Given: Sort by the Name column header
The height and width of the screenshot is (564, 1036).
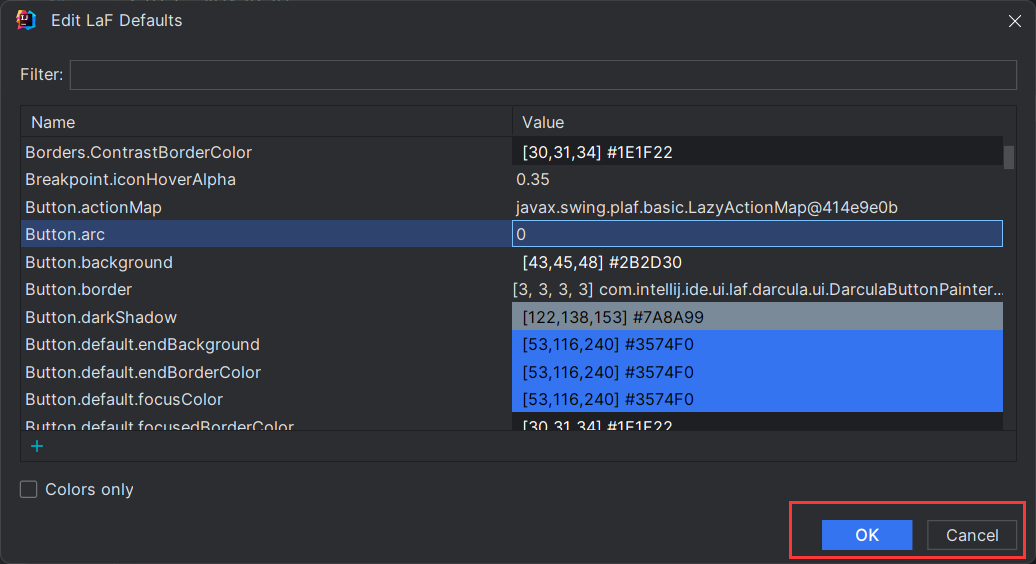Looking at the screenshot, I should click(267, 122).
